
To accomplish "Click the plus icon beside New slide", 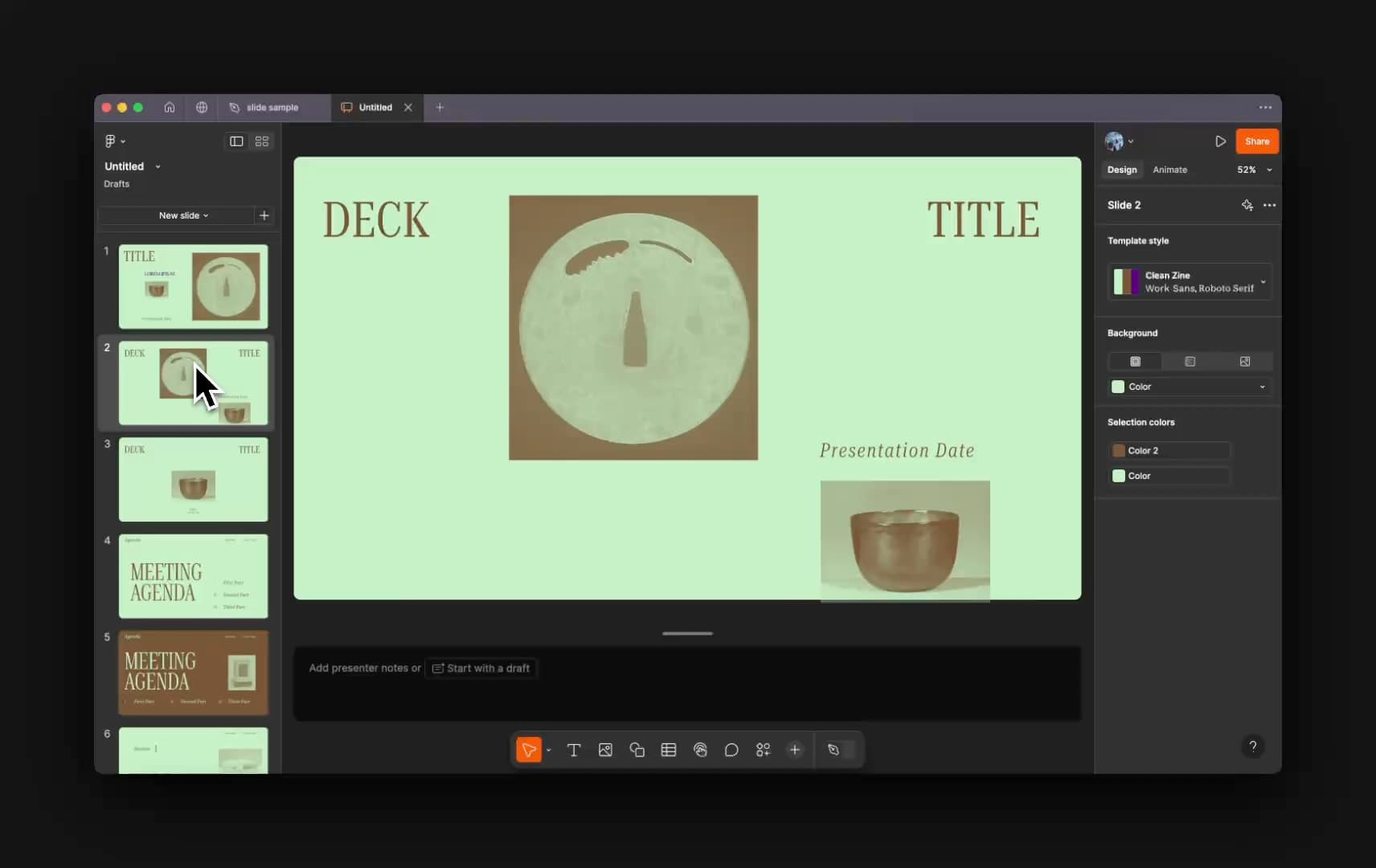I will coord(264,215).
